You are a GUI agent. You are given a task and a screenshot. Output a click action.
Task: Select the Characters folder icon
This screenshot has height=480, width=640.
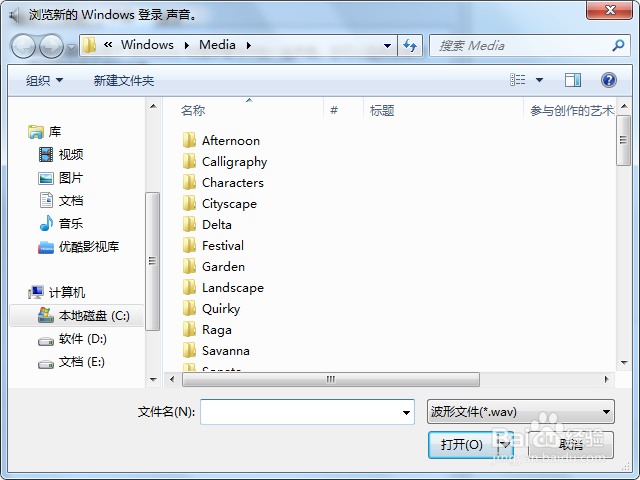coord(189,182)
